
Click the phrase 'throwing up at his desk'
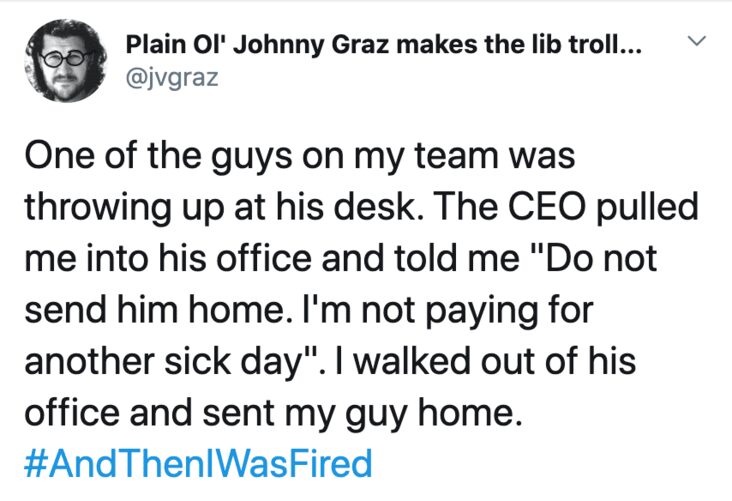point(220,208)
